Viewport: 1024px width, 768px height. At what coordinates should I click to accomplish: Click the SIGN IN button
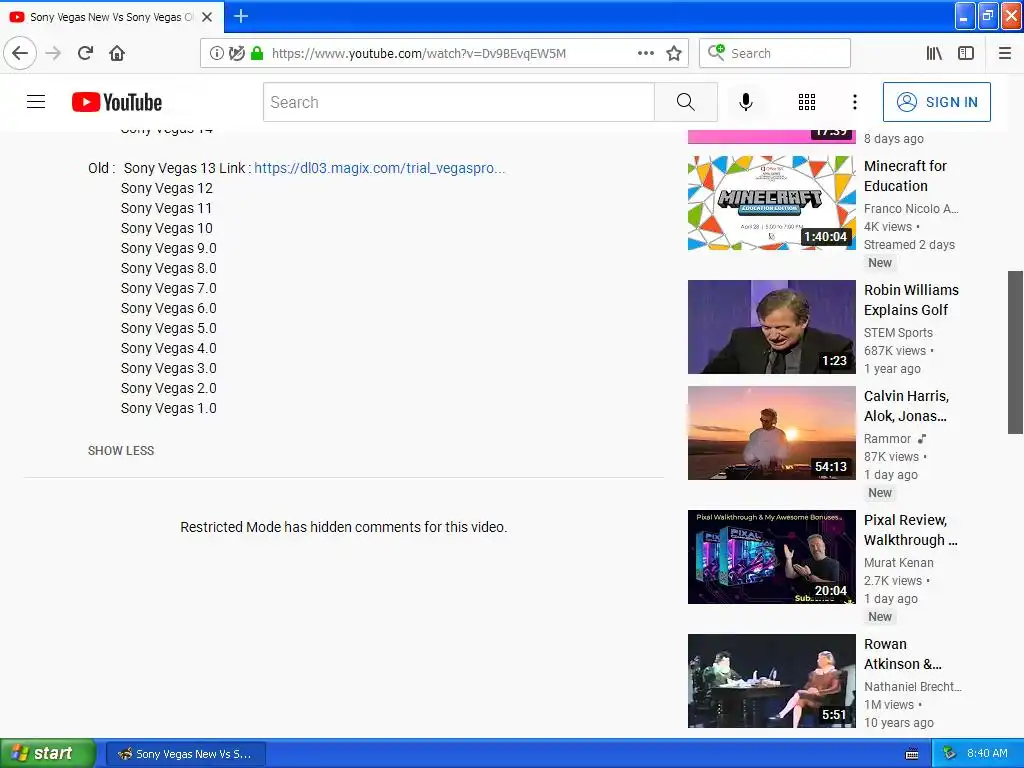pos(936,102)
